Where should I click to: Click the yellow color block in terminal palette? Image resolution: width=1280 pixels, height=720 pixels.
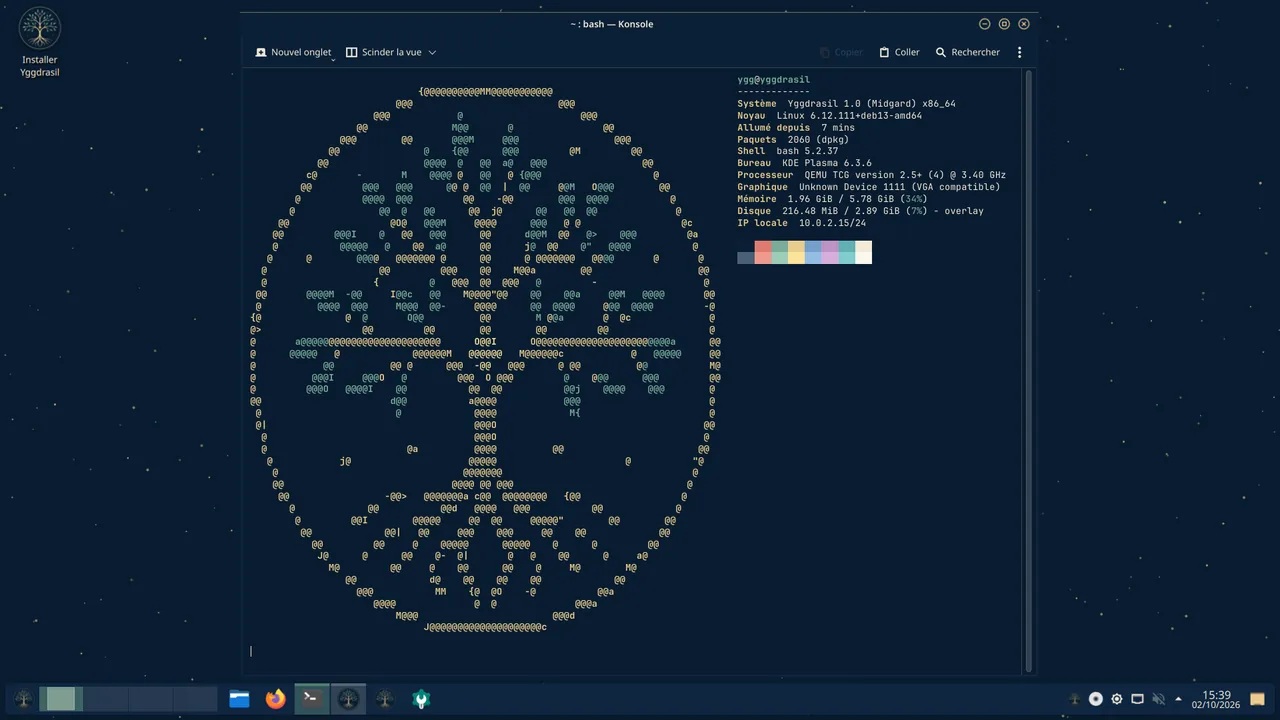(x=796, y=252)
